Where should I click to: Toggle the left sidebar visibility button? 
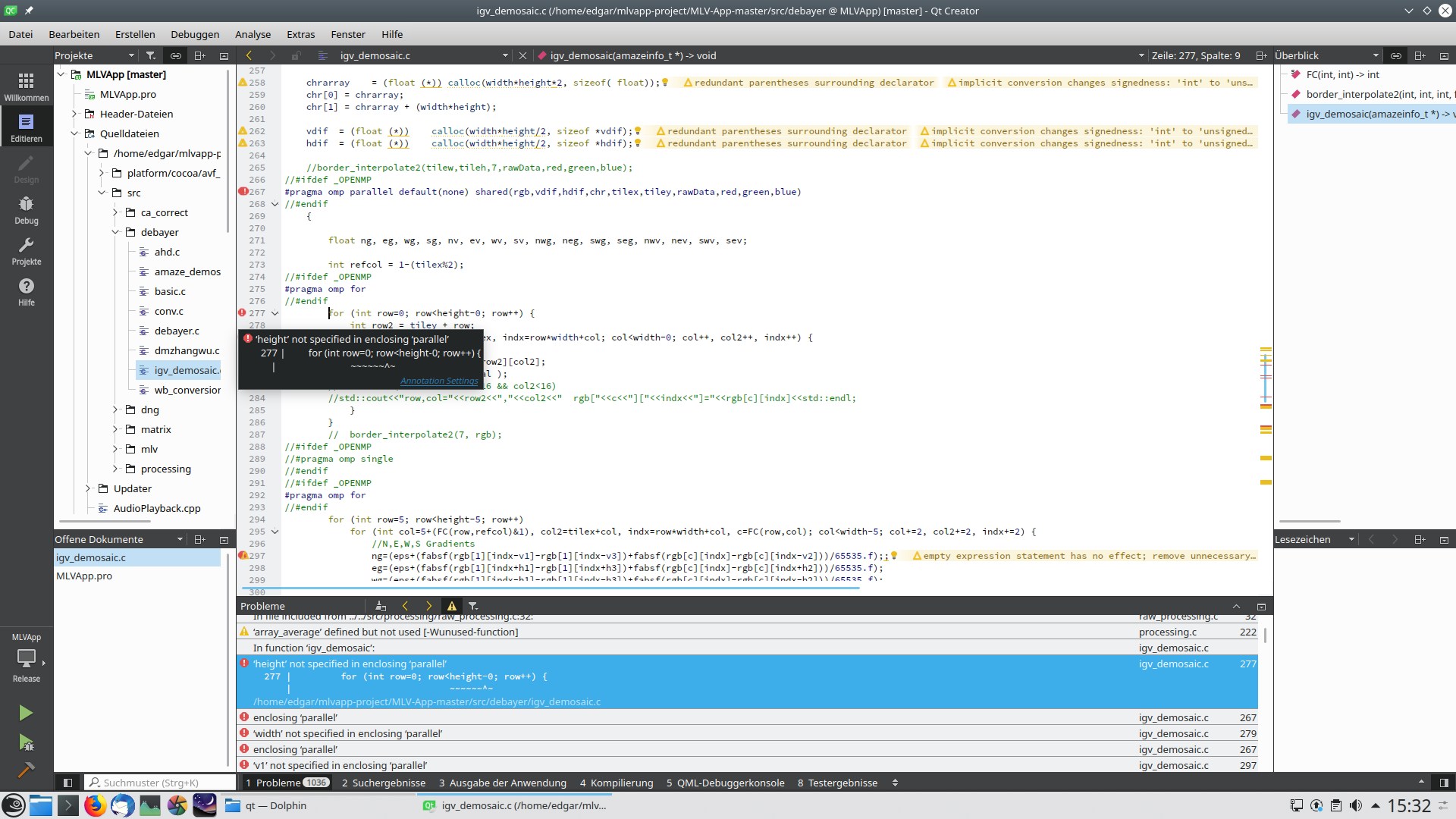[x=67, y=783]
